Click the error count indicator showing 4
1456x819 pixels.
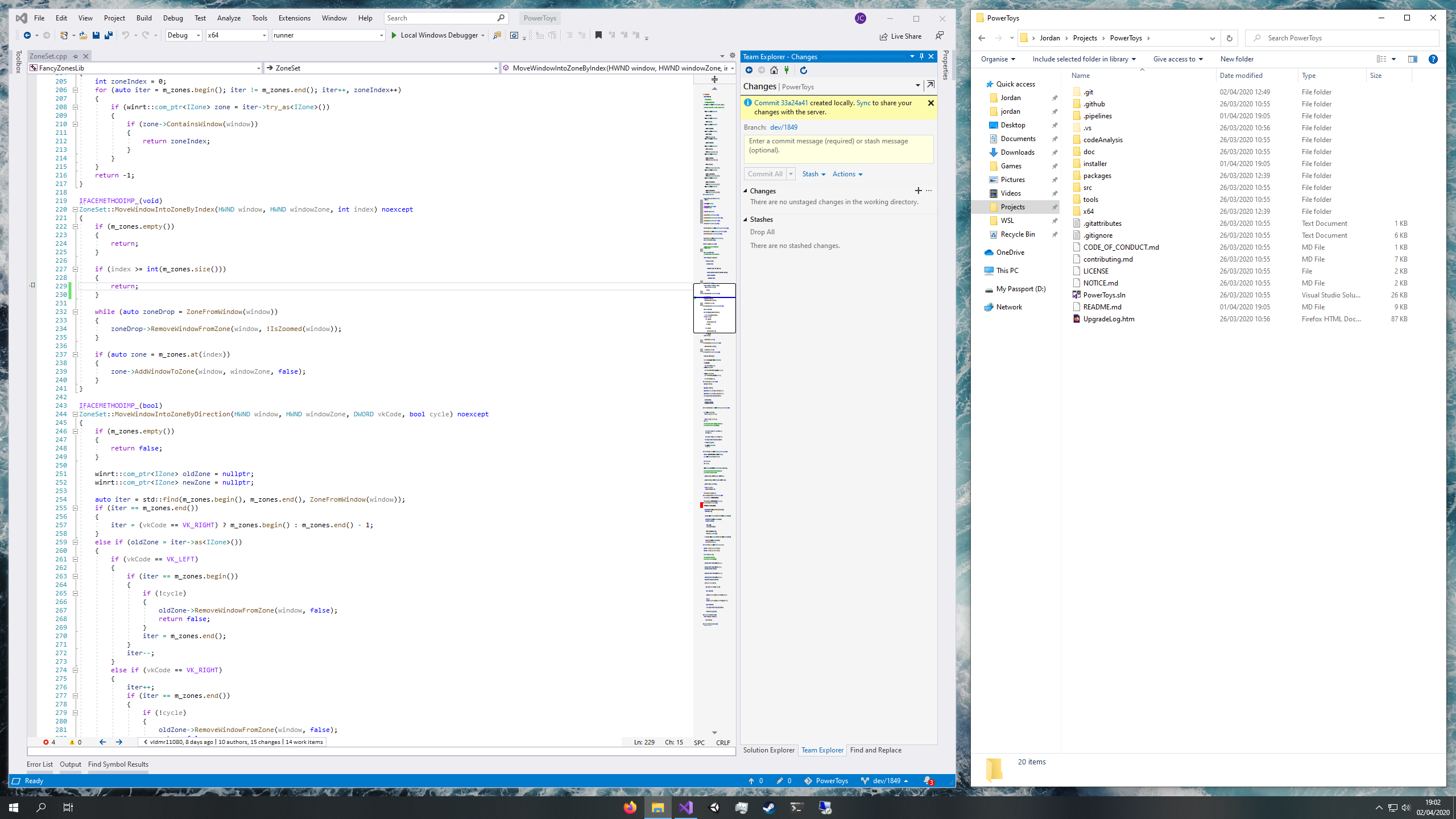(x=49, y=742)
